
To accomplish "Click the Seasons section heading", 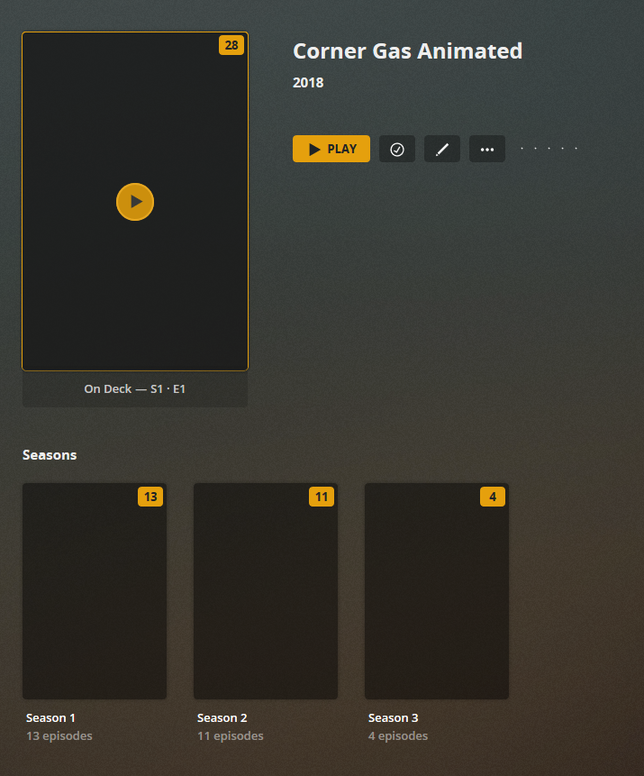I will pos(50,455).
